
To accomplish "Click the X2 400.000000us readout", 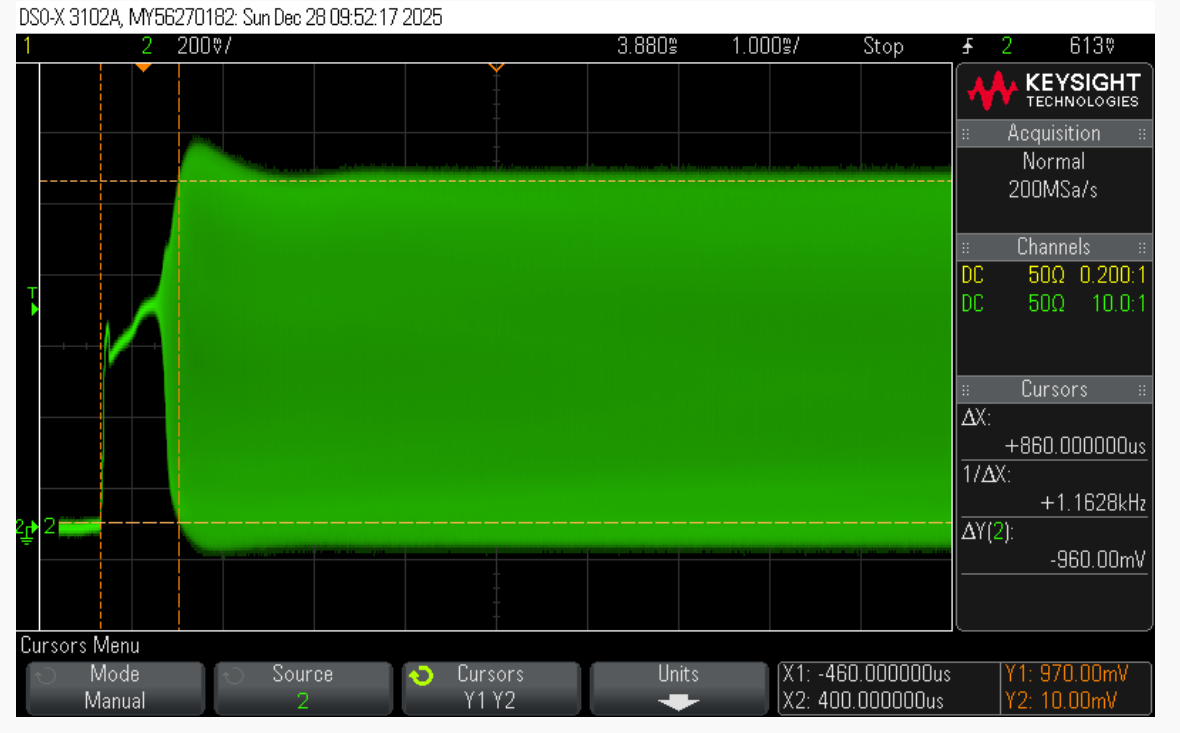I will (862, 701).
